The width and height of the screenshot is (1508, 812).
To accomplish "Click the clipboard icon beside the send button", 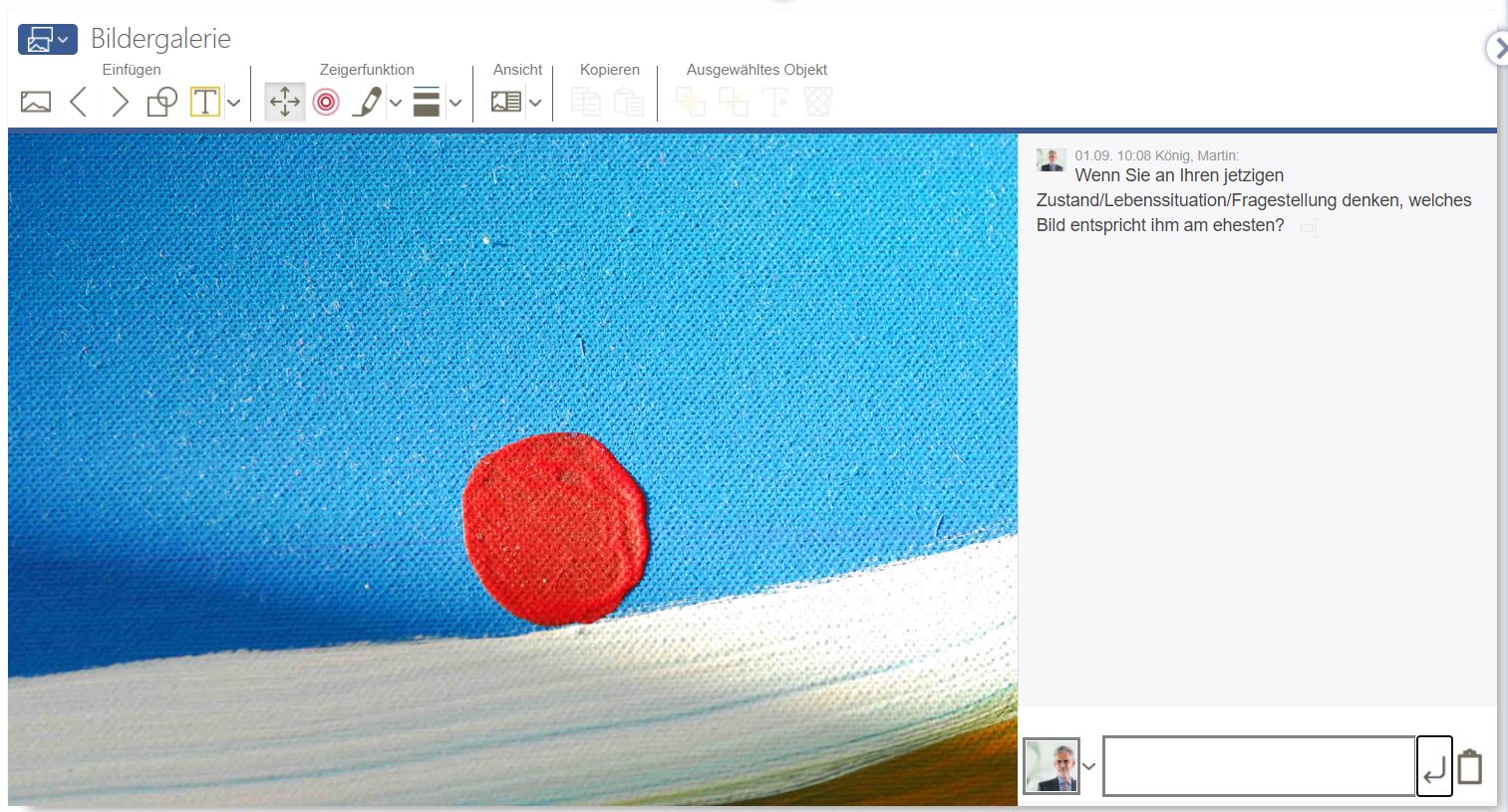I will [x=1470, y=766].
